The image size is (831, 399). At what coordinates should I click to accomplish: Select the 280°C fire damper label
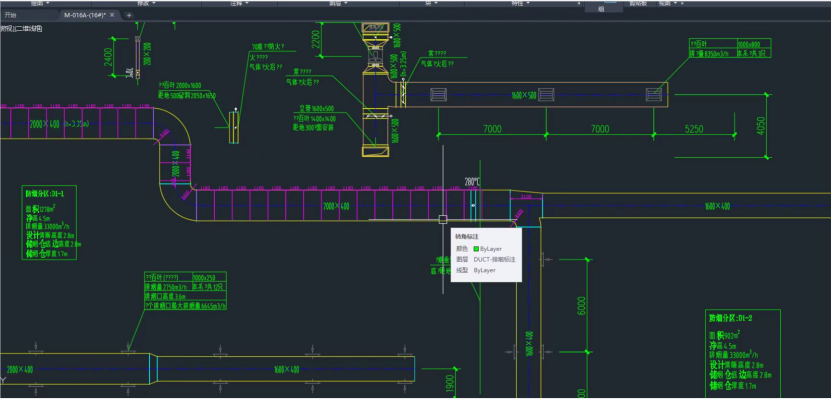(x=472, y=182)
